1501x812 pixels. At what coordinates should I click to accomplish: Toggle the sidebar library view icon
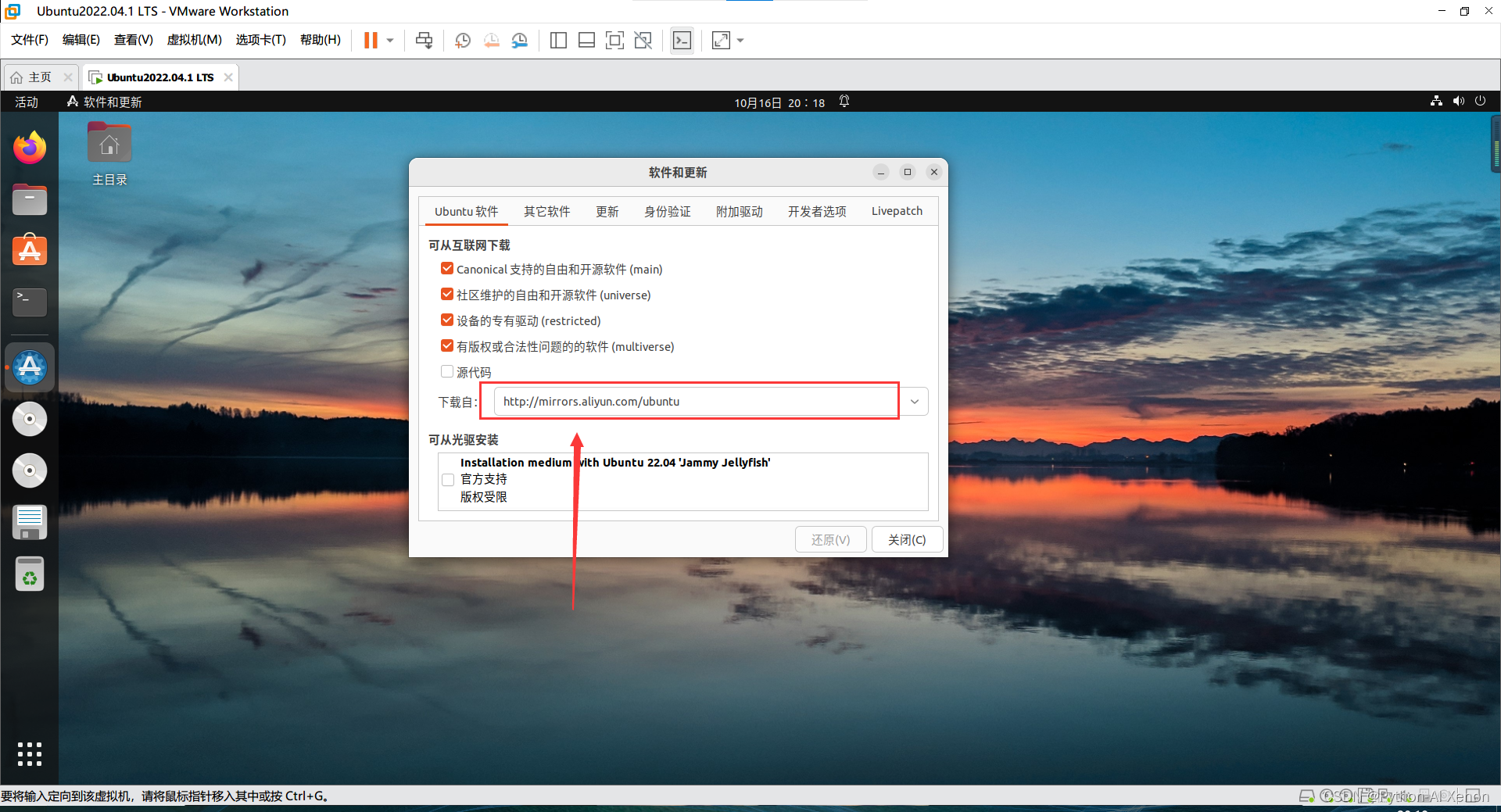pos(558,41)
